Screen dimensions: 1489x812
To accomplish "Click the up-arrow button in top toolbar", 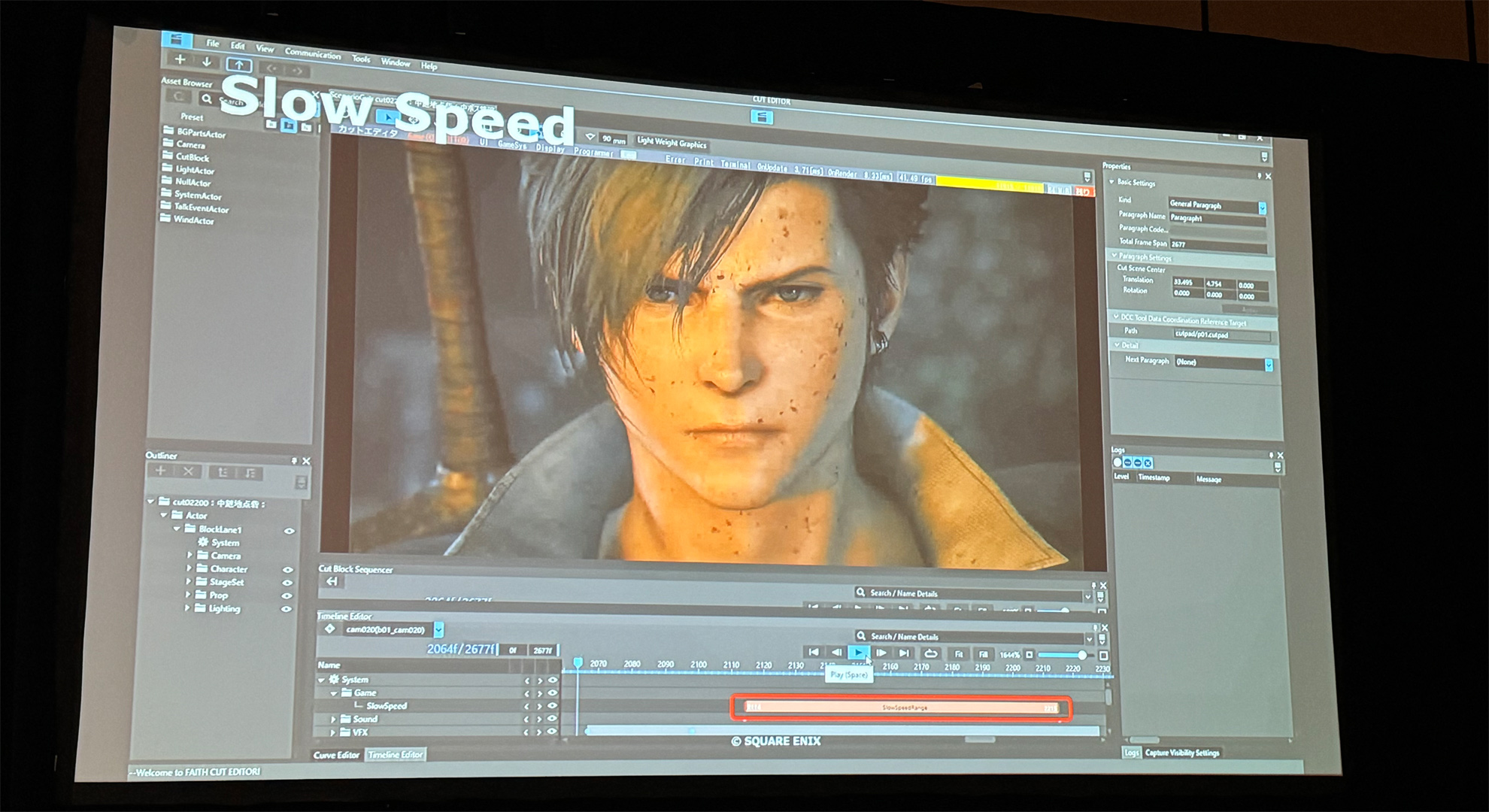I will [x=238, y=65].
